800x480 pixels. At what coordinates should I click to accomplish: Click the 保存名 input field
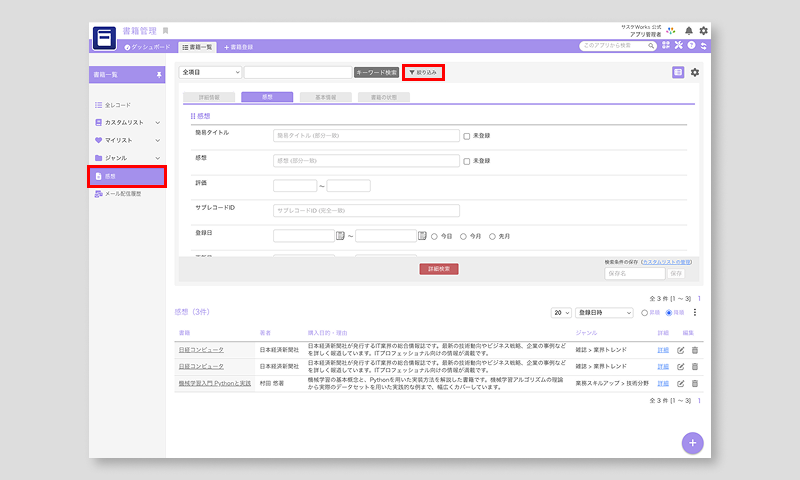(x=635, y=273)
